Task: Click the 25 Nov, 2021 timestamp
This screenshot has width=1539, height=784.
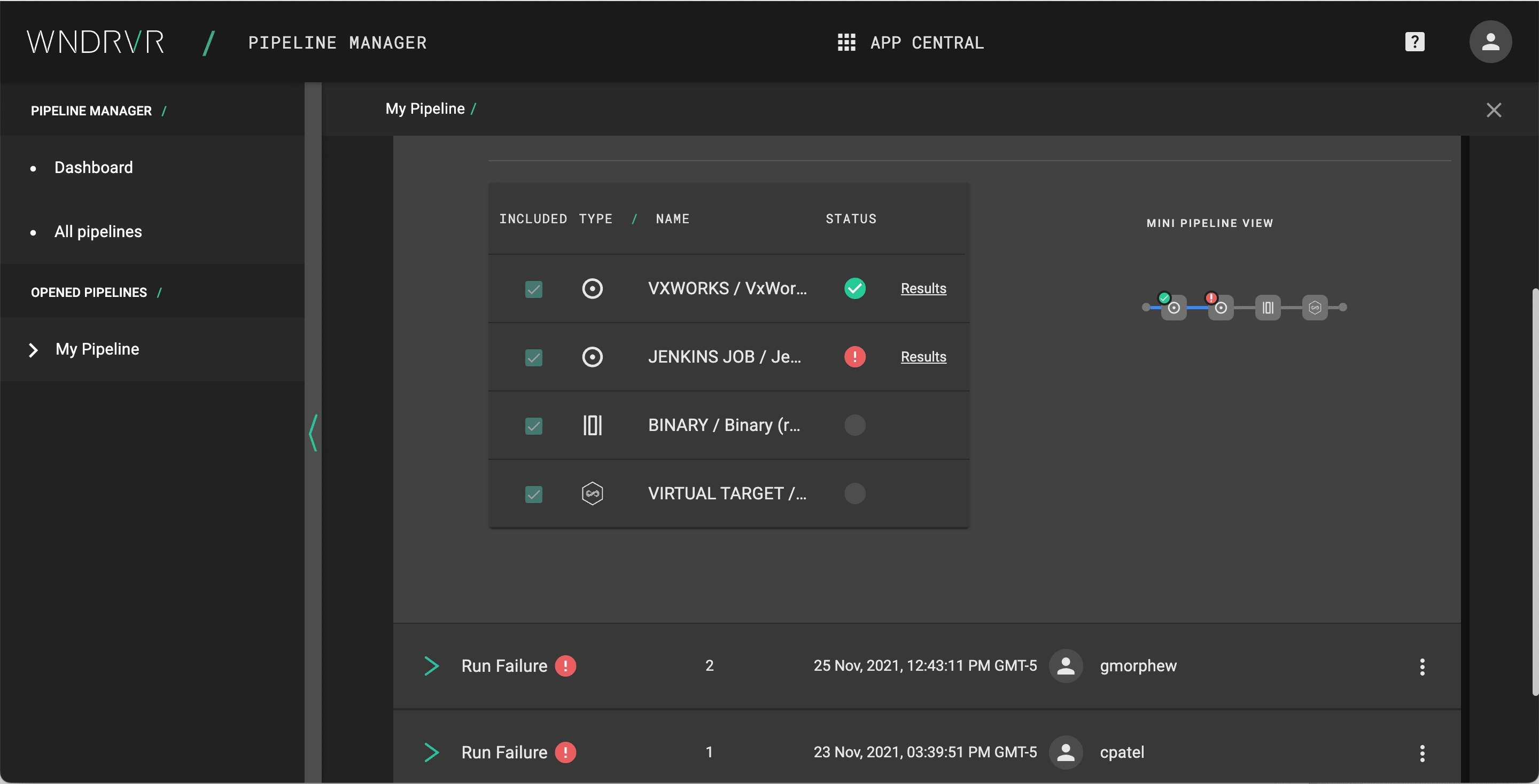Action: [925, 667]
